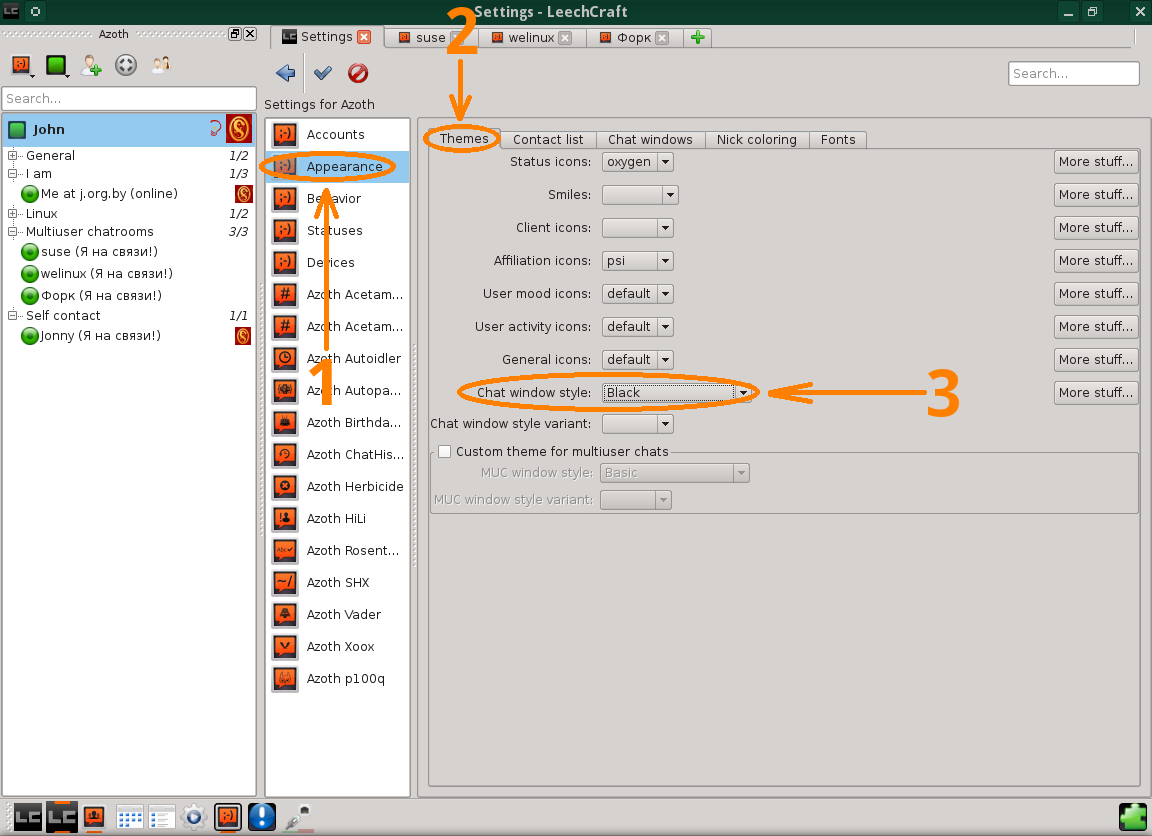
Task: Click More stuff for General icons
Action: 1095,360
